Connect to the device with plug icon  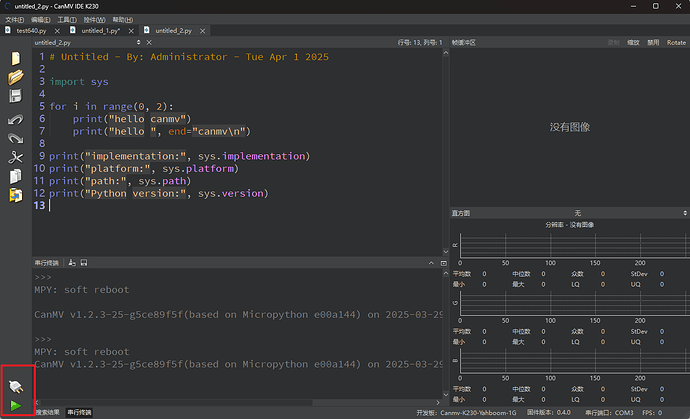[x=15, y=385]
